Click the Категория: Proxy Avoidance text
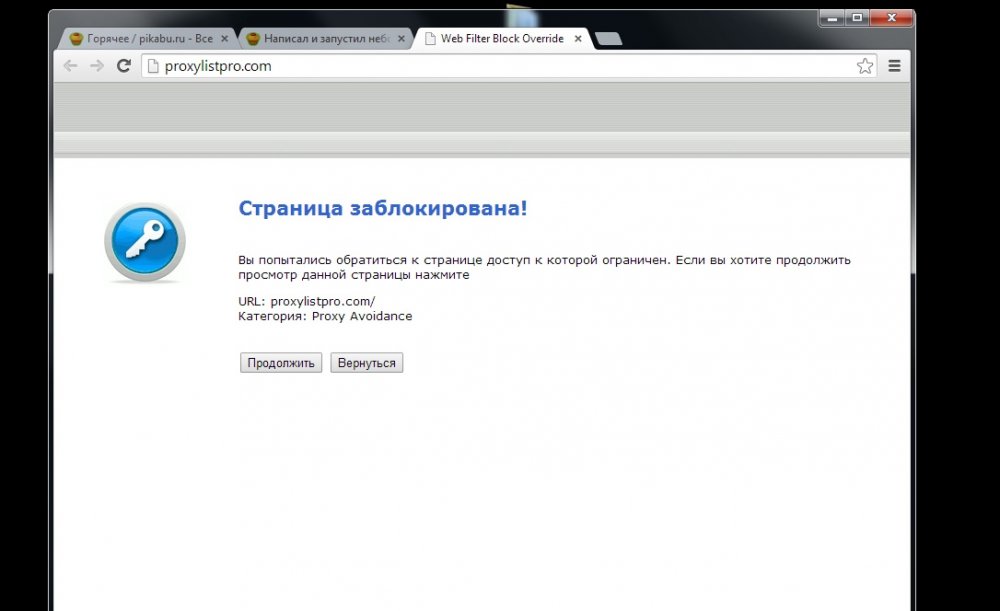The image size is (1000, 611). click(325, 316)
